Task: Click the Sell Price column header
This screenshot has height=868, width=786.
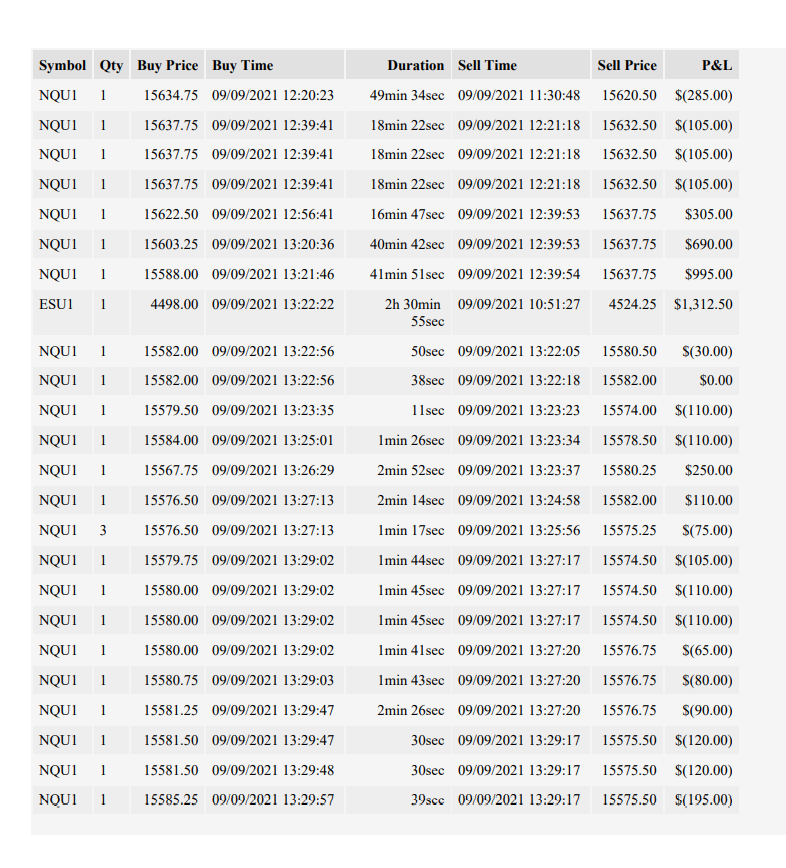Action: click(627, 65)
